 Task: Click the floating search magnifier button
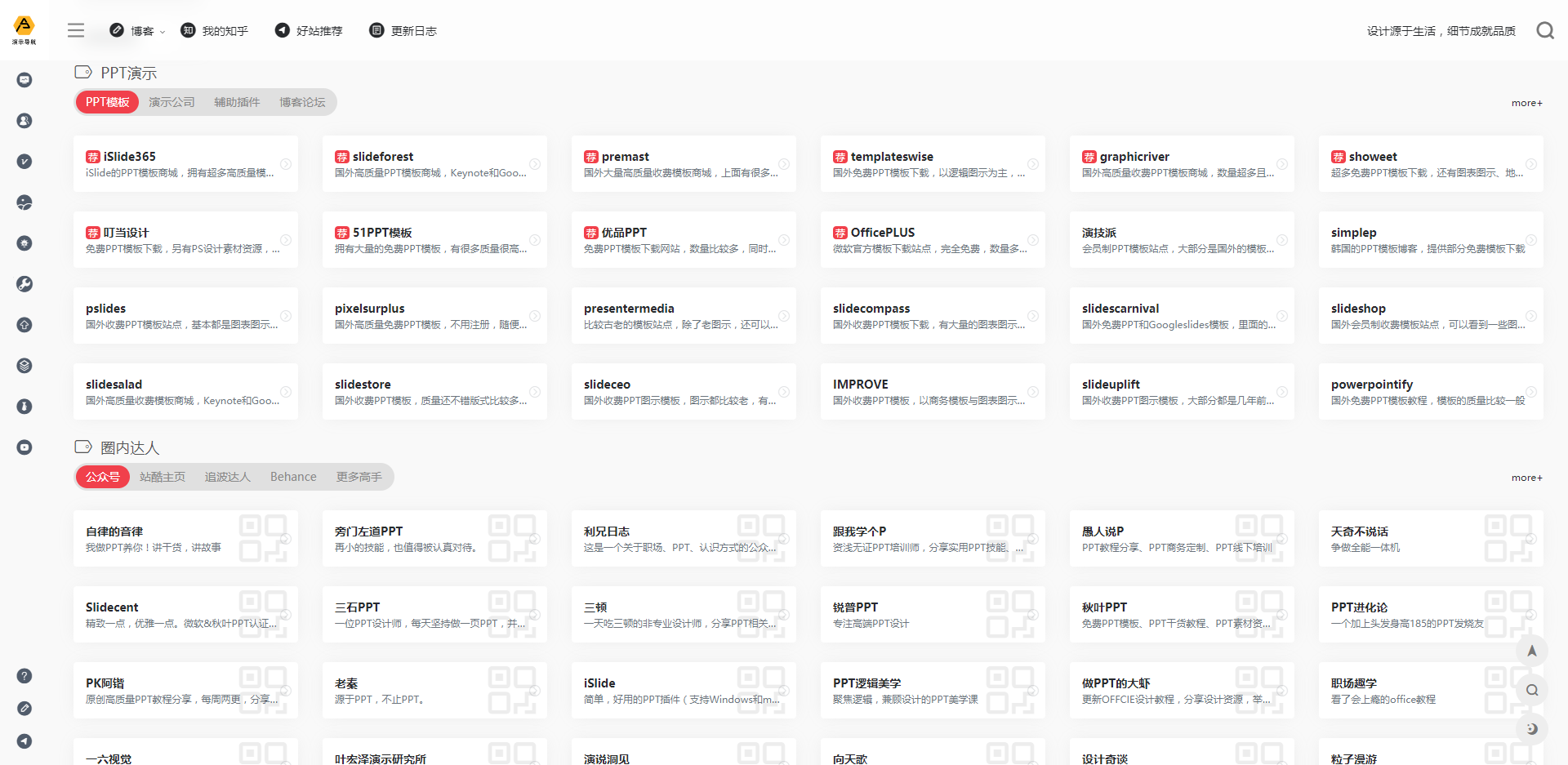(x=1532, y=690)
